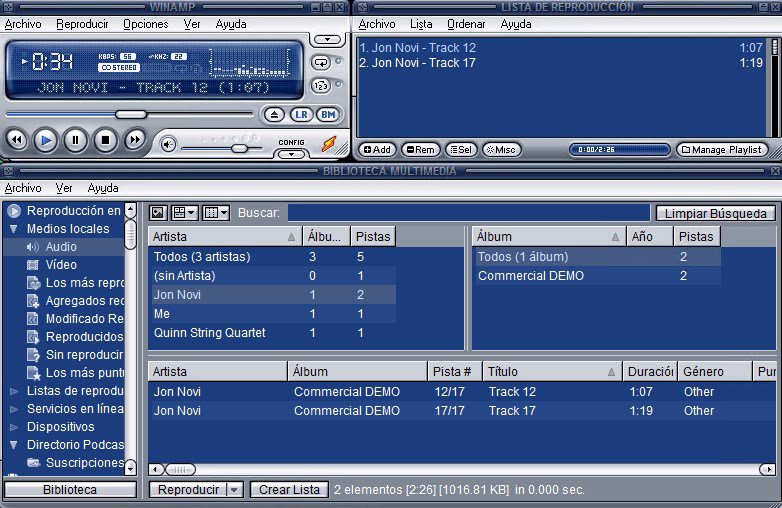This screenshot has width=782, height=508.
Task: Mute audio using the speaker icon
Action: point(168,145)
